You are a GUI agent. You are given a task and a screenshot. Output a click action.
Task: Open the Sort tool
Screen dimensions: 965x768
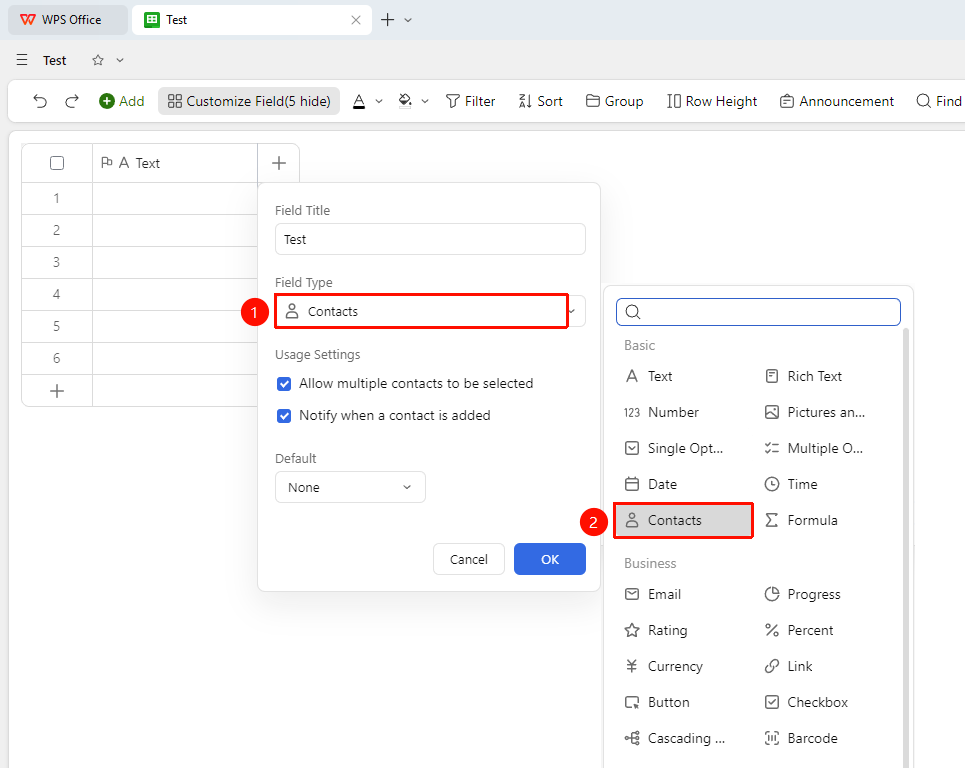(540, 101)
